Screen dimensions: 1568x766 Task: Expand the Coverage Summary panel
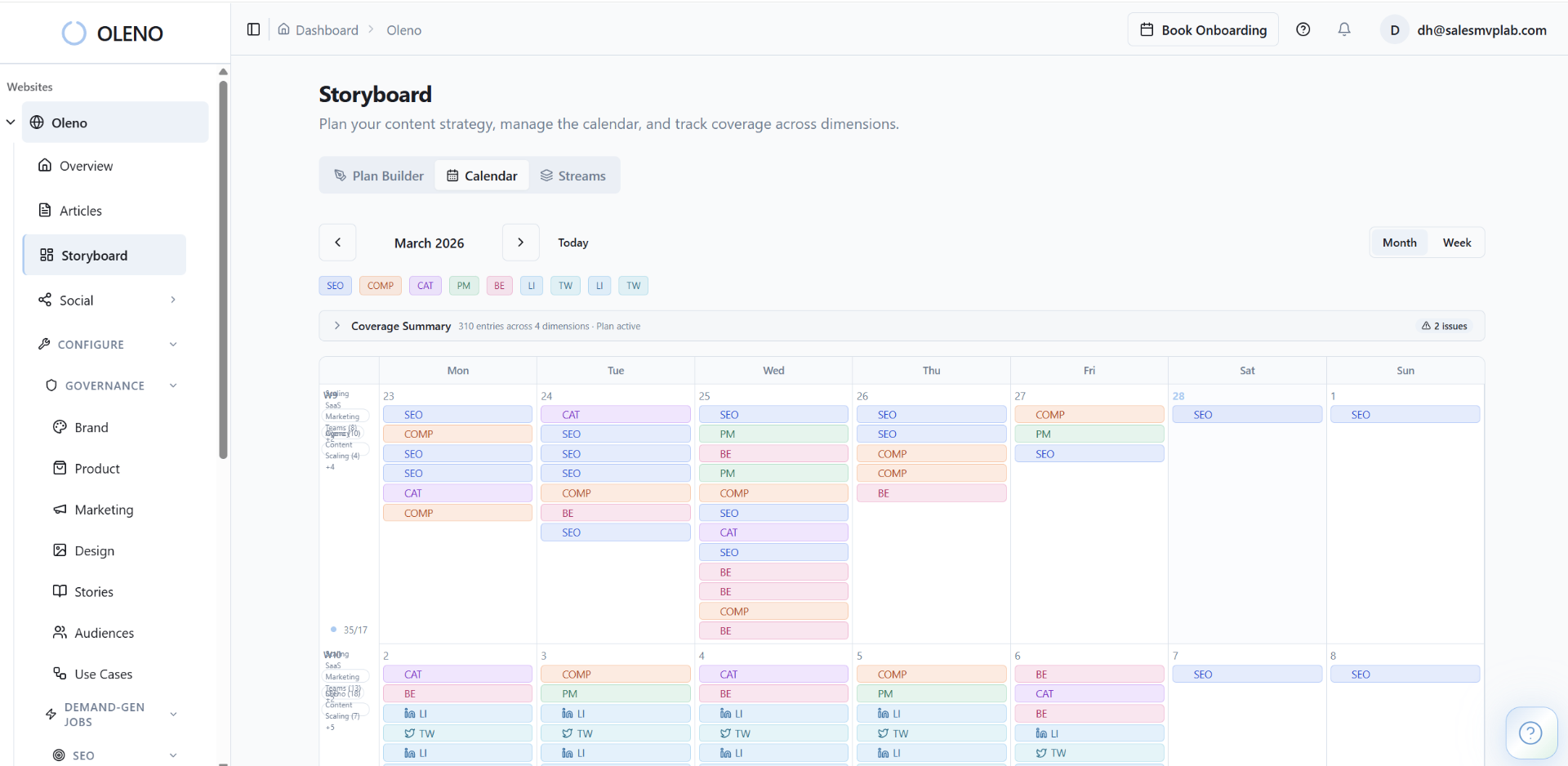click(x=337, y=325)
